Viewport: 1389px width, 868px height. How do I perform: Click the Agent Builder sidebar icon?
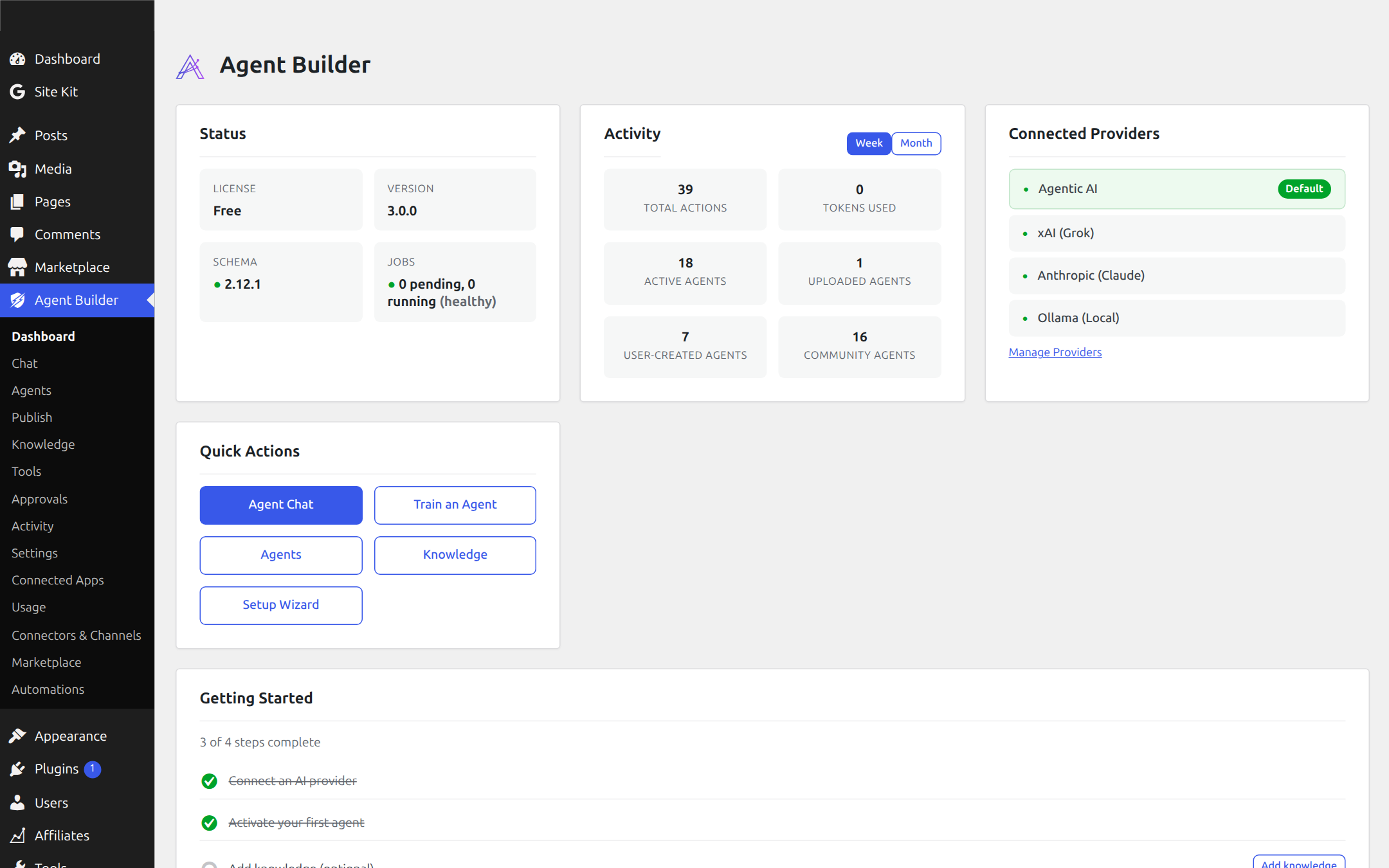pos(17,300)
